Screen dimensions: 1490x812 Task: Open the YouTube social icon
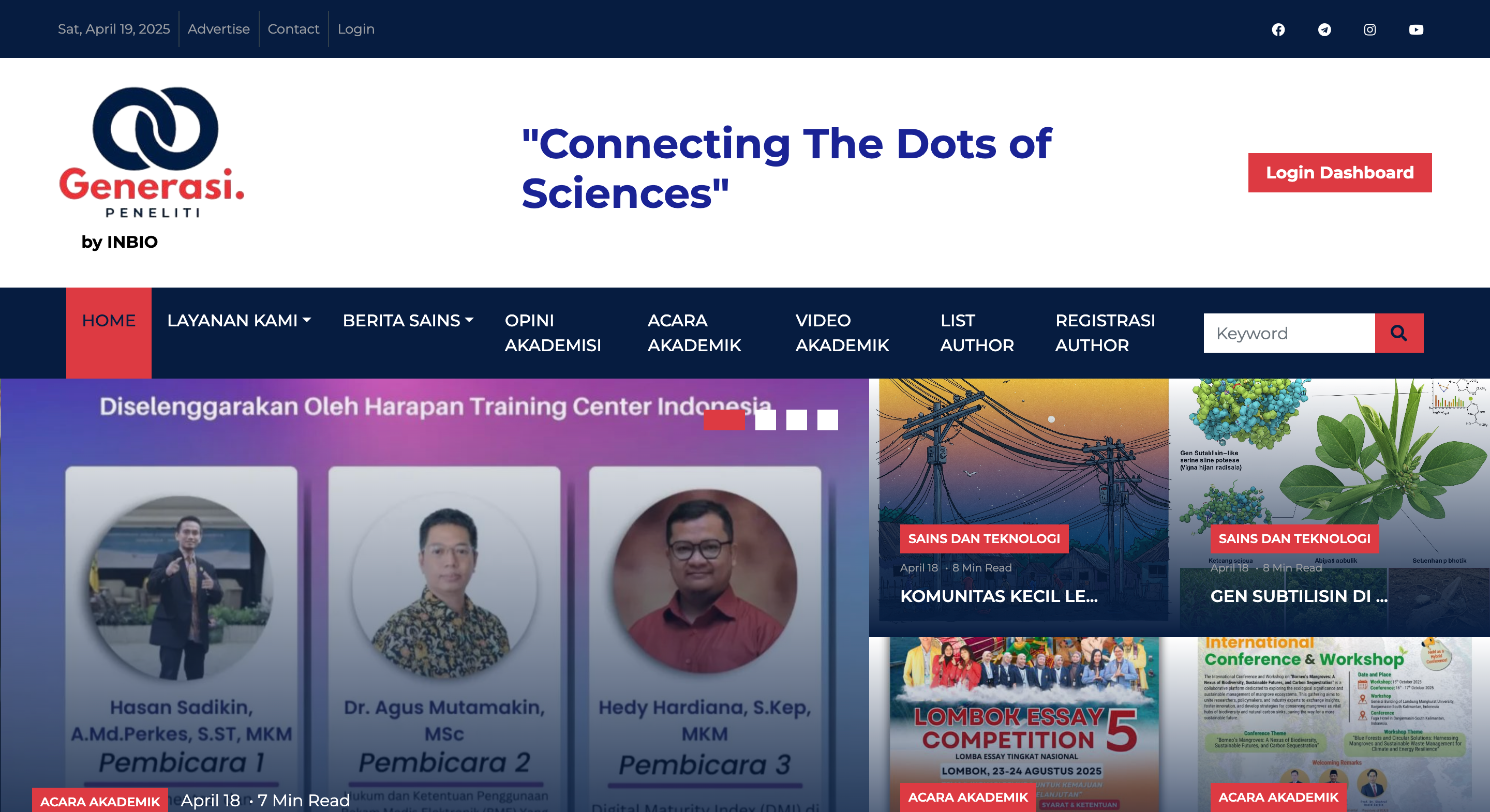tap(1416, 29)
